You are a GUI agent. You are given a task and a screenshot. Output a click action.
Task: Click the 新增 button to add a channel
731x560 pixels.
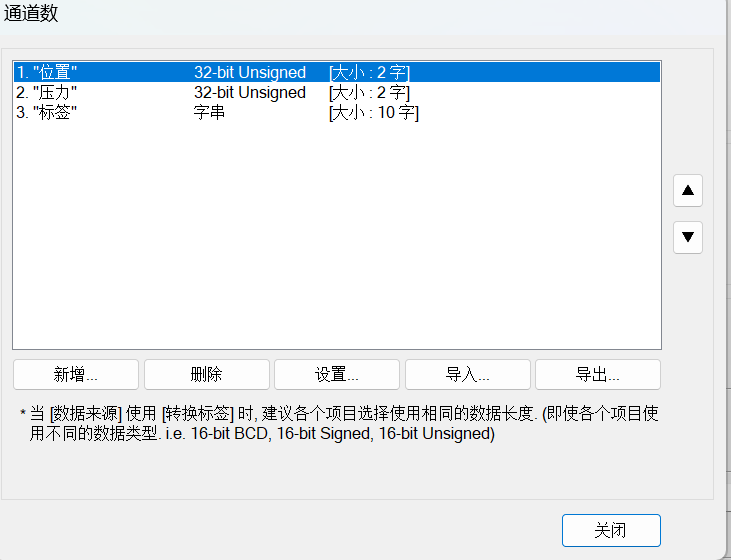coord(76,375)
